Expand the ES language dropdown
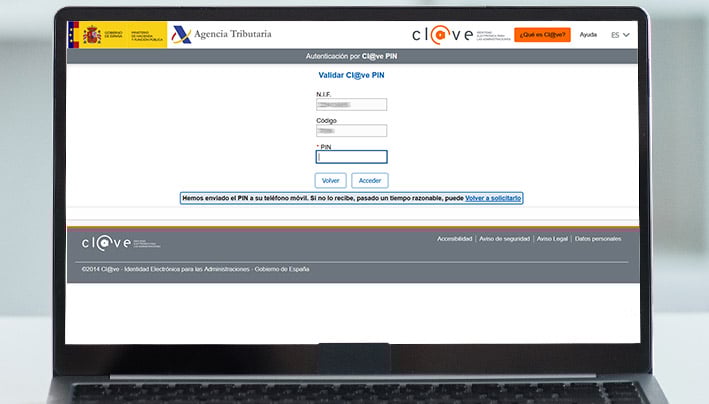 [620, 35]
